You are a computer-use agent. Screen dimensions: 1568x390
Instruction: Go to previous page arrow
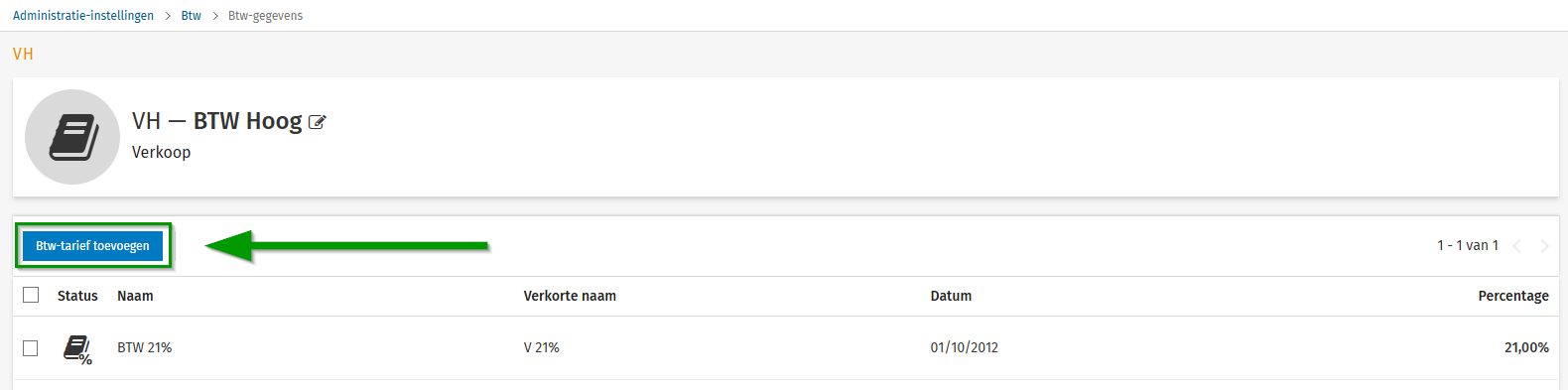coord(1516,246)
